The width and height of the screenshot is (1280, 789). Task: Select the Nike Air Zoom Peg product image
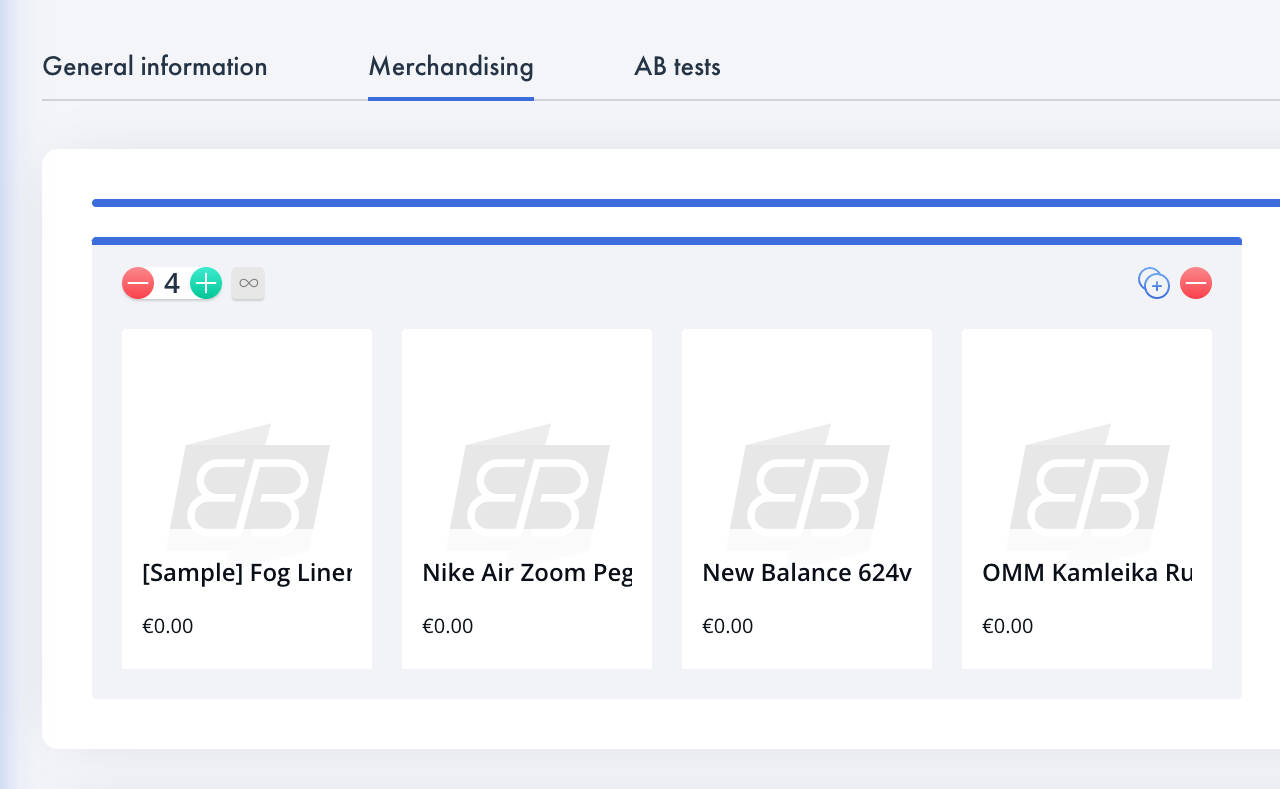[527, 490]
